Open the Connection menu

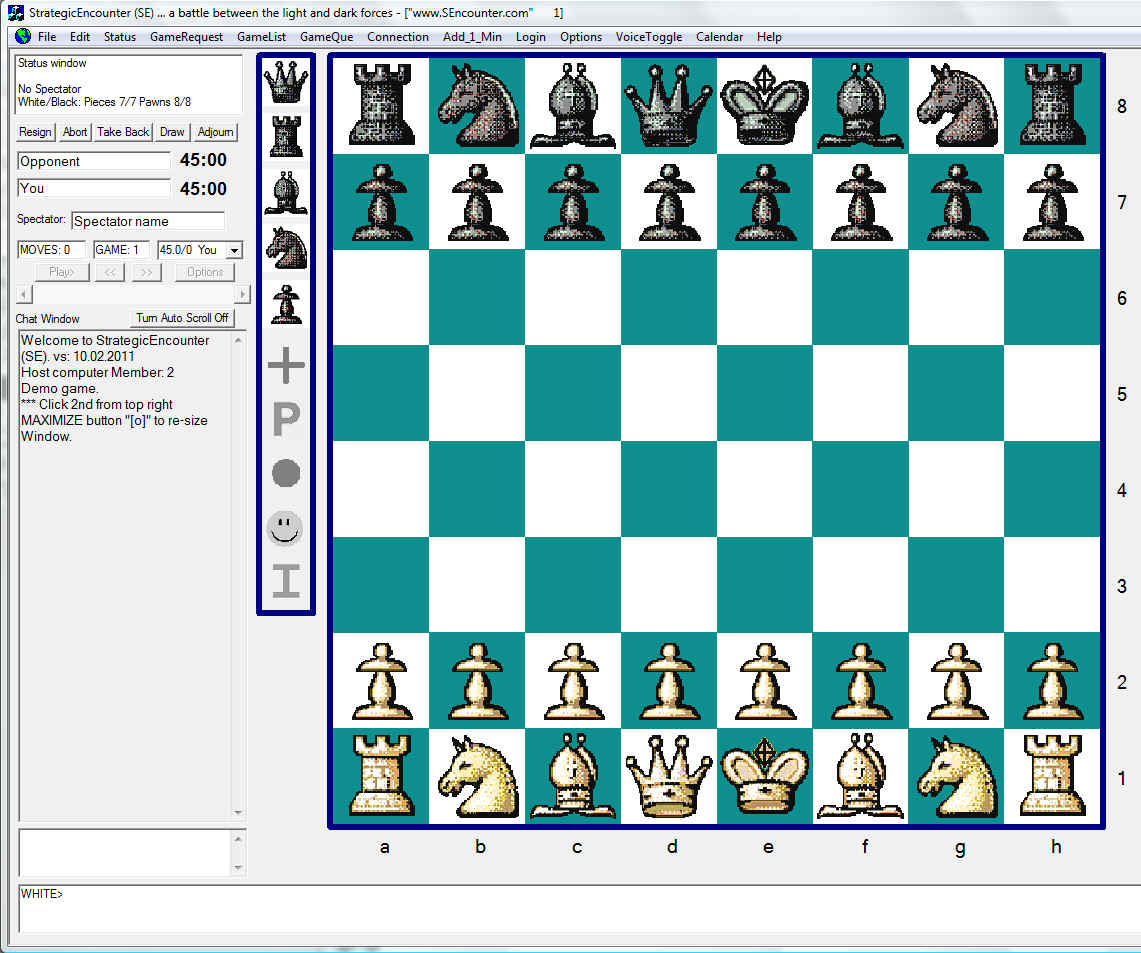[x=398, y=36]
